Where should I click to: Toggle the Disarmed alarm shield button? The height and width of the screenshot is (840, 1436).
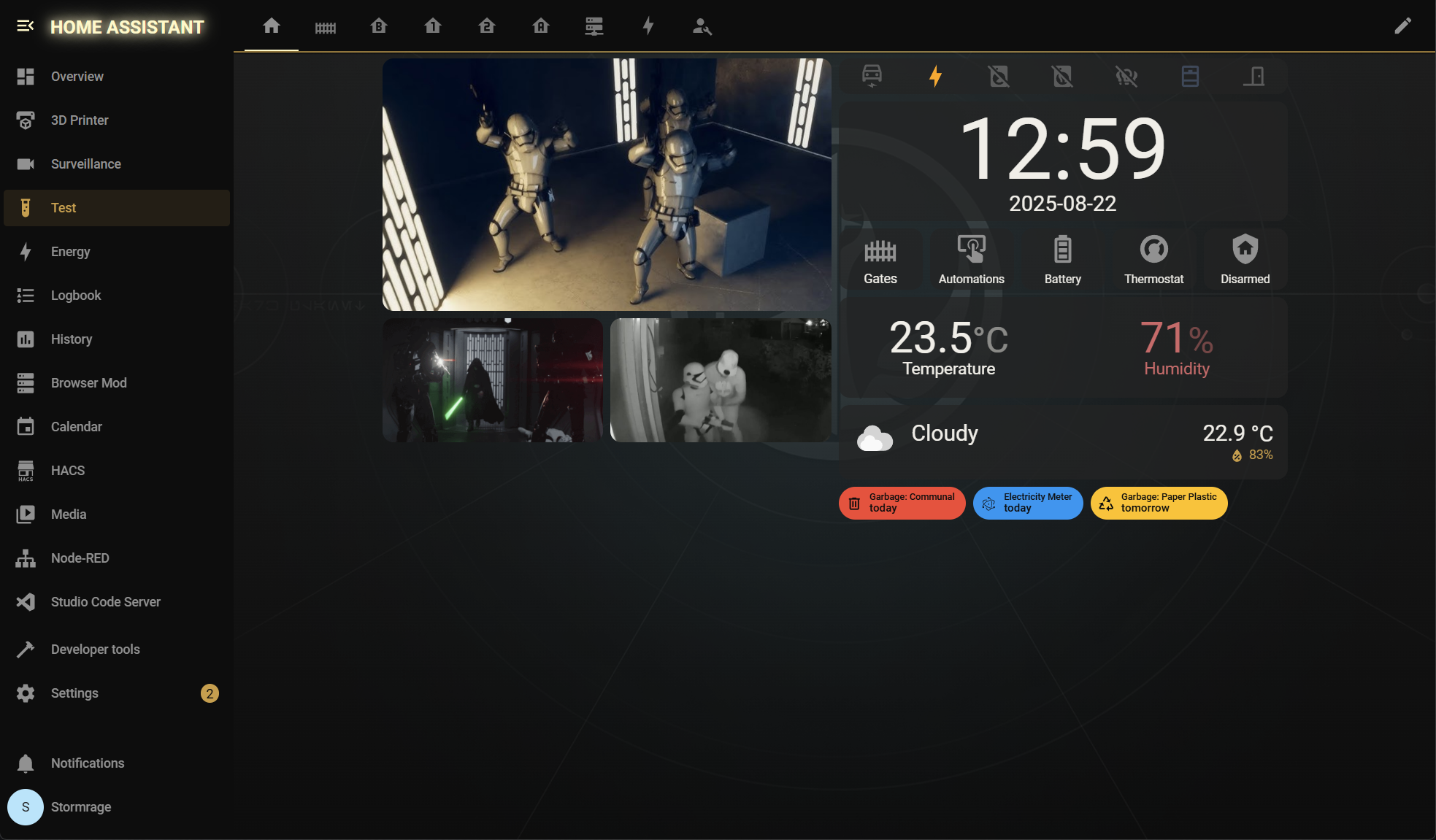click(1245, 259)
